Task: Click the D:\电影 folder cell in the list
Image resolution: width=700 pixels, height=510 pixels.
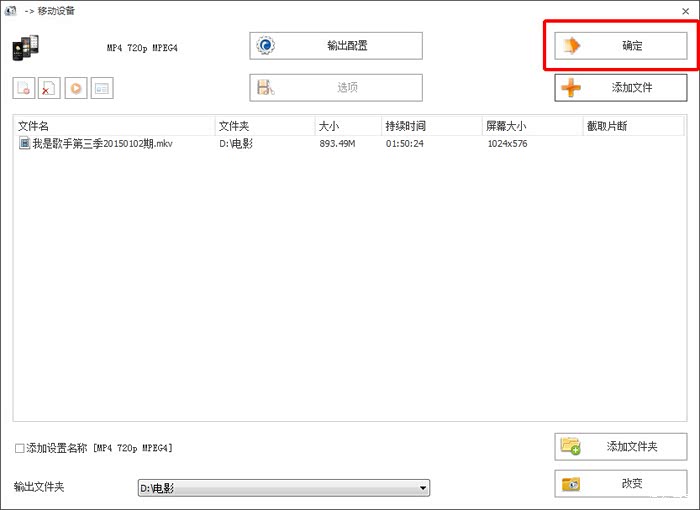Action: pos(236,144)
